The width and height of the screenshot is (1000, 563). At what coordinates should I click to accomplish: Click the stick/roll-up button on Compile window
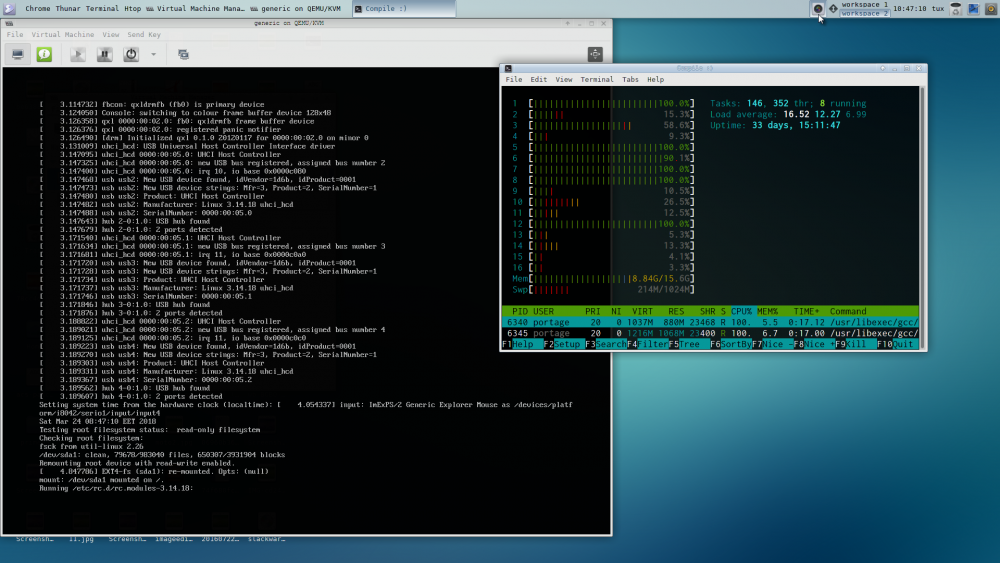point(883,68)
